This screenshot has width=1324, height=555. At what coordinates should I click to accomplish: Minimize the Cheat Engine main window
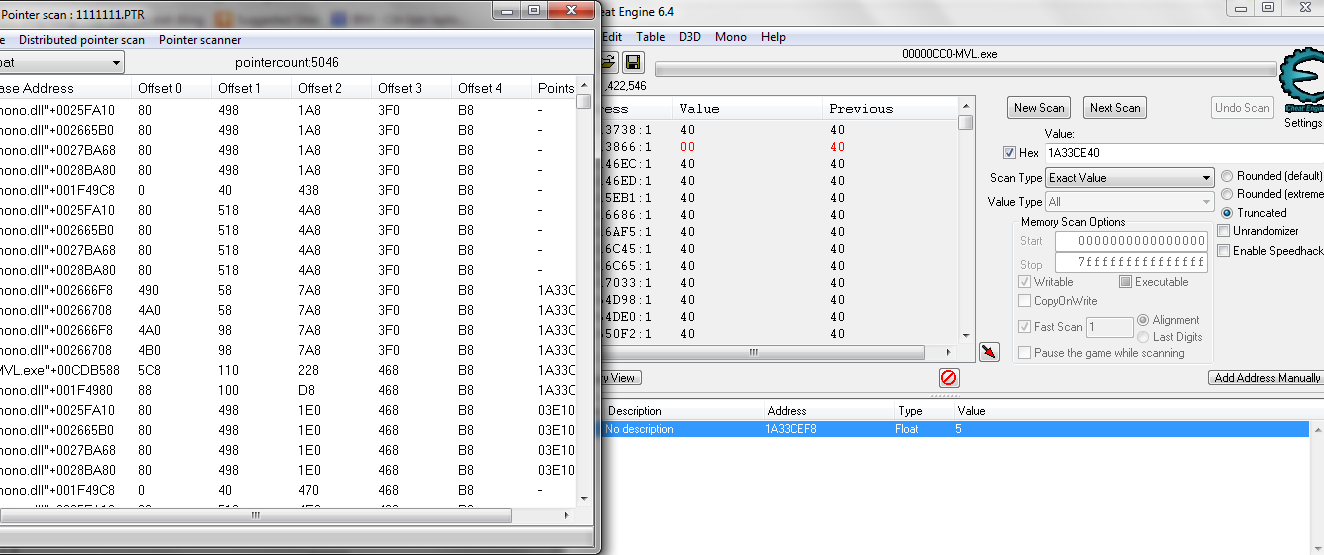[x=1243, y=7]
